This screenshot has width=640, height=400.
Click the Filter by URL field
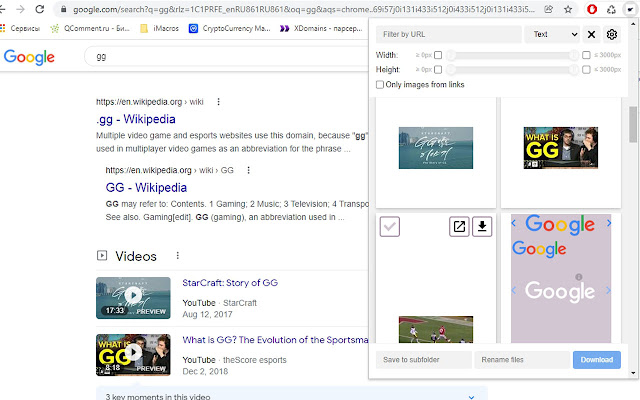(x=449, y=34)
